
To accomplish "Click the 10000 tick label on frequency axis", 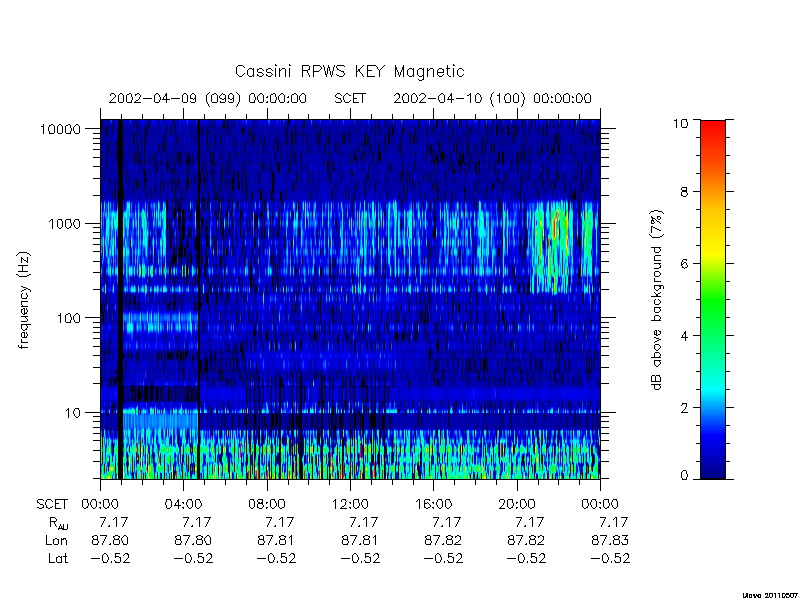I will coord(60,129).
